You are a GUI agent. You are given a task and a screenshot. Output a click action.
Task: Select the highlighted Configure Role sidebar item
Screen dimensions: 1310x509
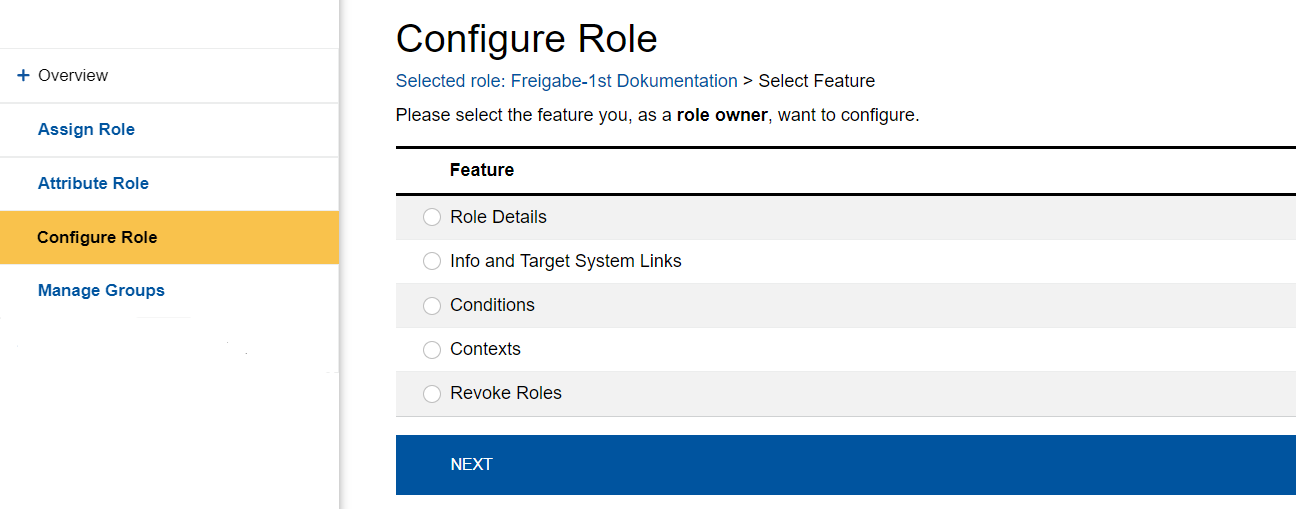pyautogui.click(x=97, y=238)
